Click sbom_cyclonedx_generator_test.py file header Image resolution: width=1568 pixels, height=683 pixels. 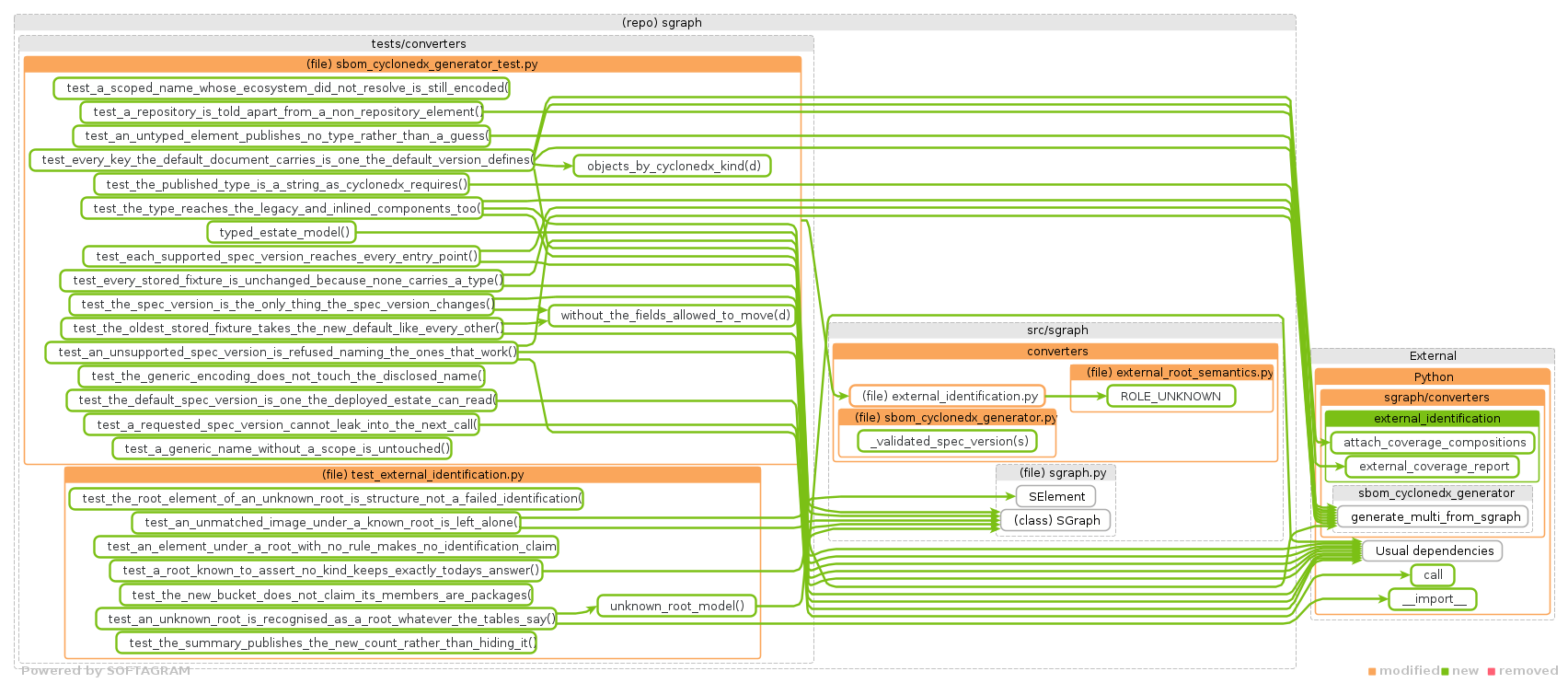412,64
